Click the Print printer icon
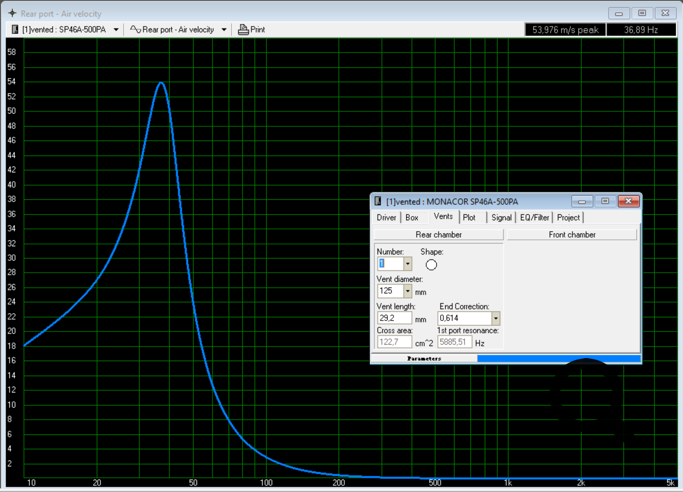 tap(243, 30)
